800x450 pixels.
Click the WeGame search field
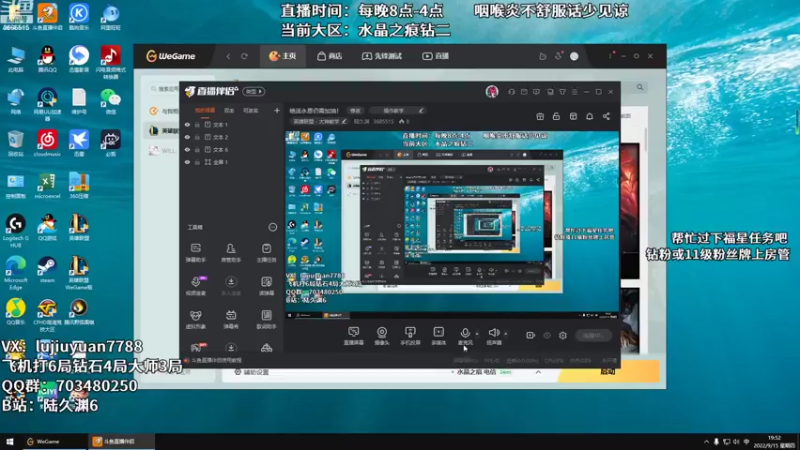click(164, 89)
